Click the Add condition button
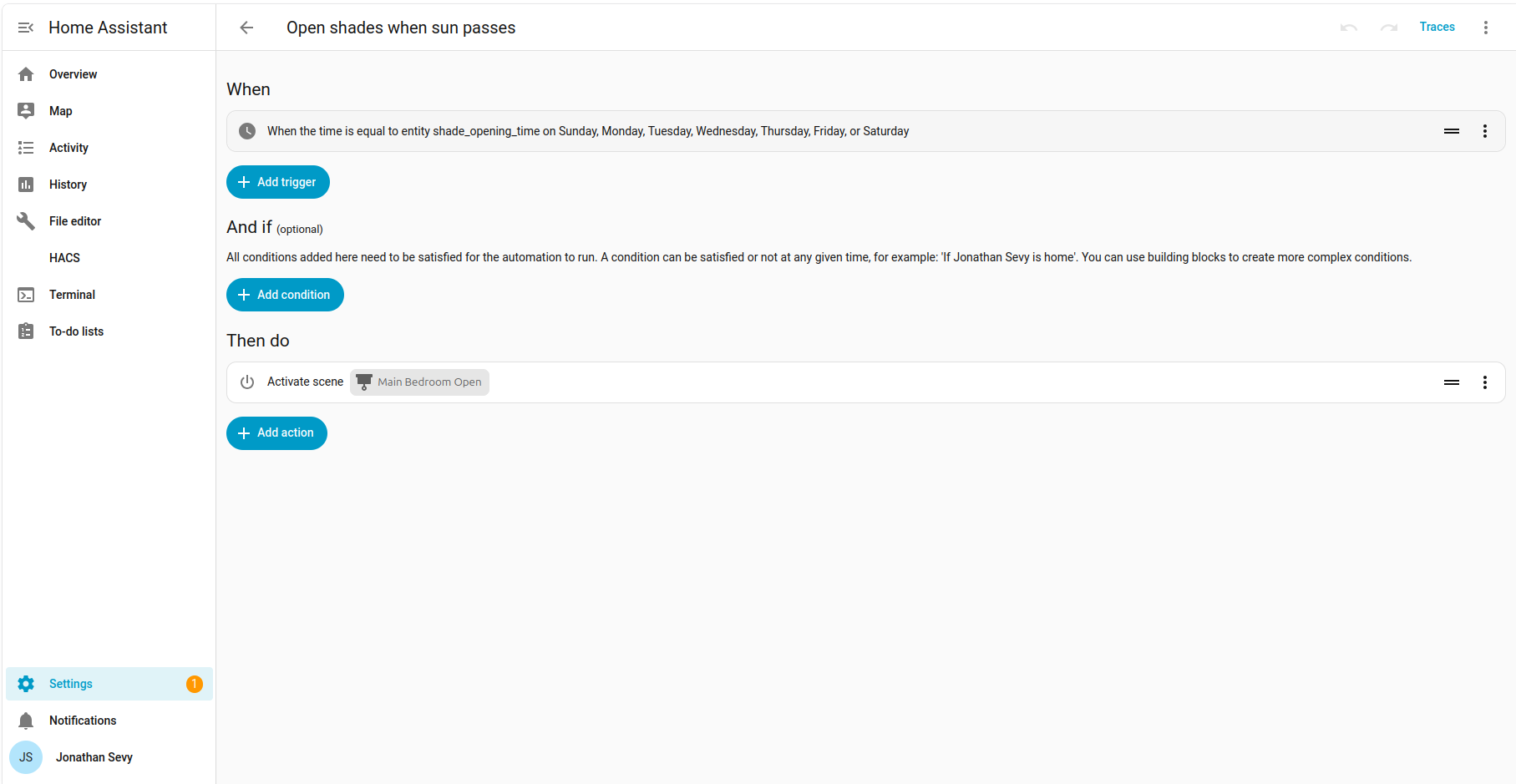Viewport: 1516px width, 784px height. pos(285,295)
